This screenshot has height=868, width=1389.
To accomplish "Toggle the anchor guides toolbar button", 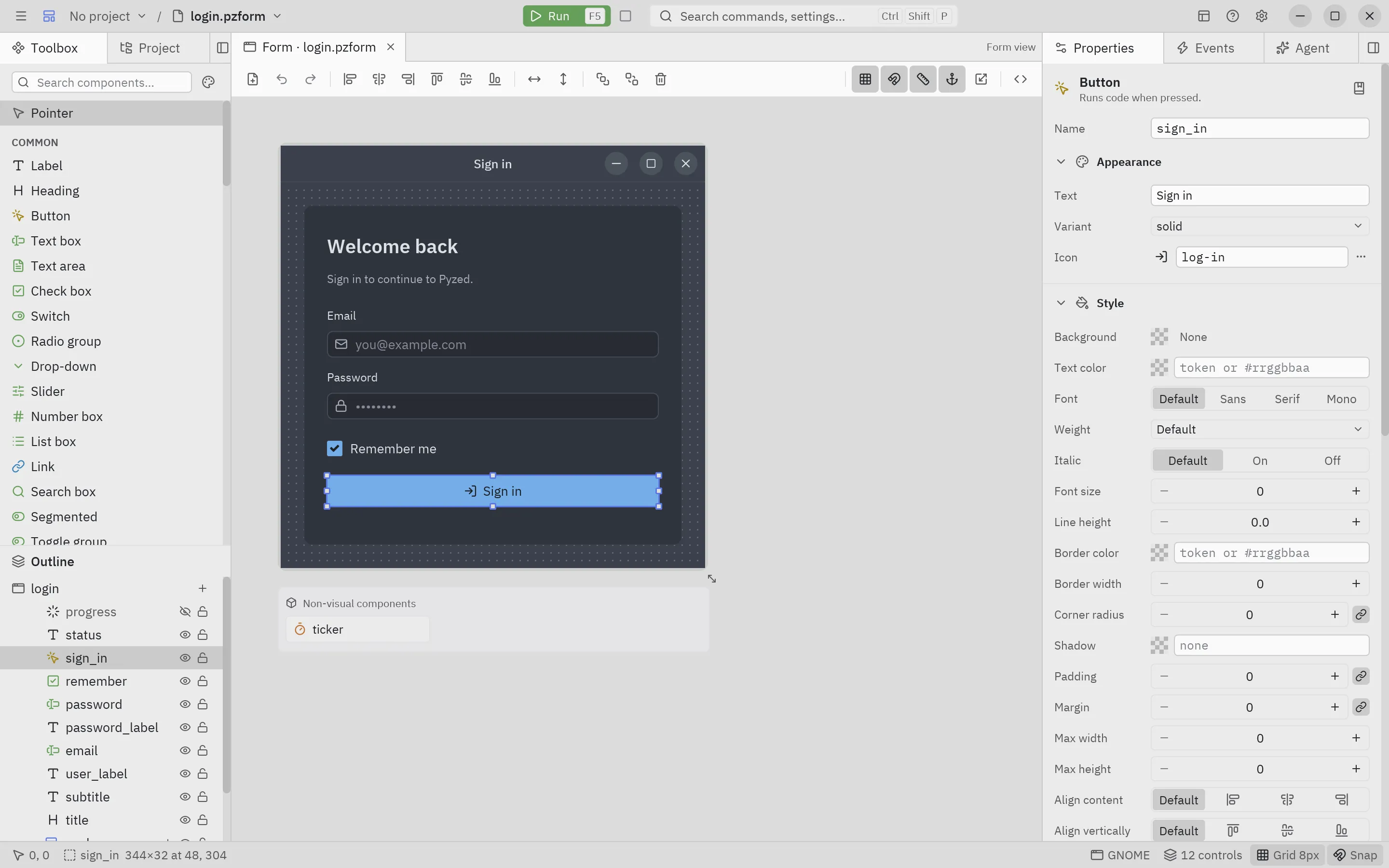I will tap(952, 79).
